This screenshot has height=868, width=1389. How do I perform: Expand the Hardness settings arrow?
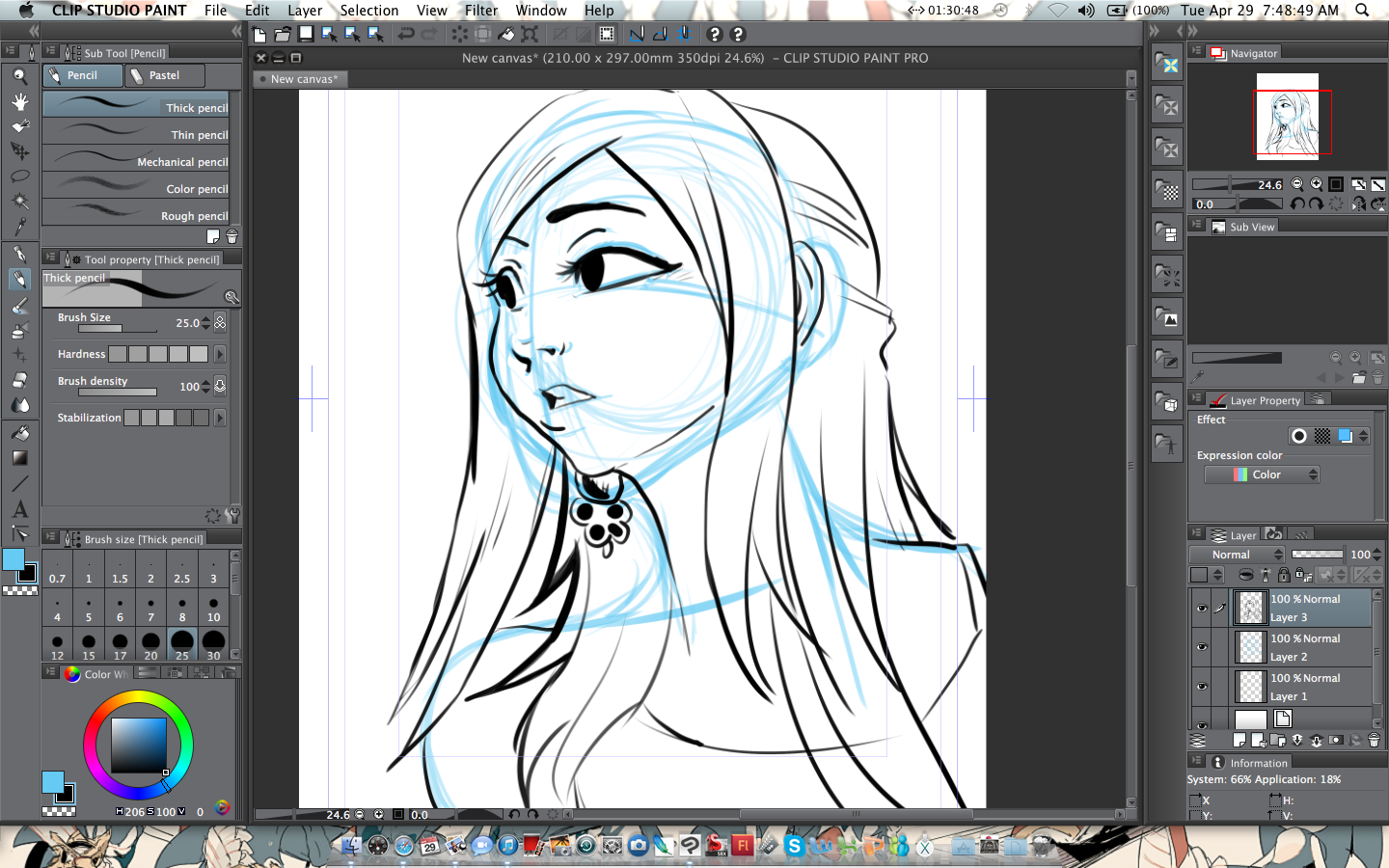(220, 354)
